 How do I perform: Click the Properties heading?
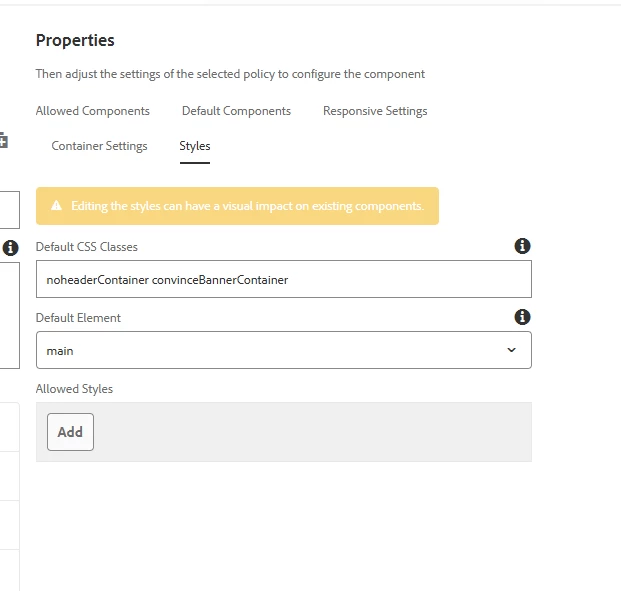[75, 40]
